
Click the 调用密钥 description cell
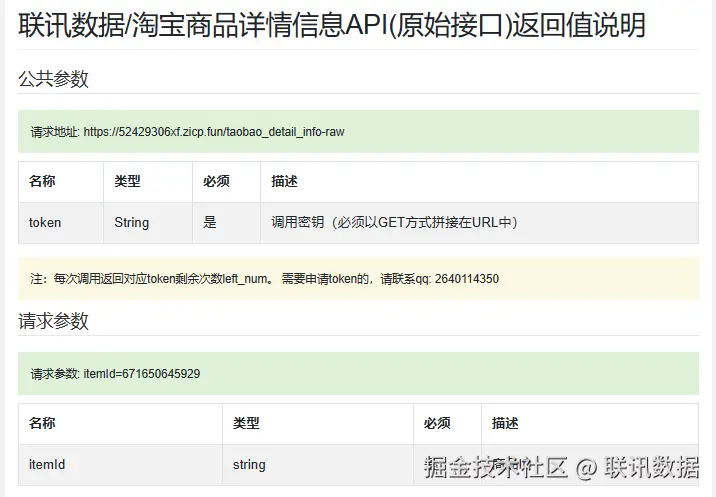pos(479,223)
